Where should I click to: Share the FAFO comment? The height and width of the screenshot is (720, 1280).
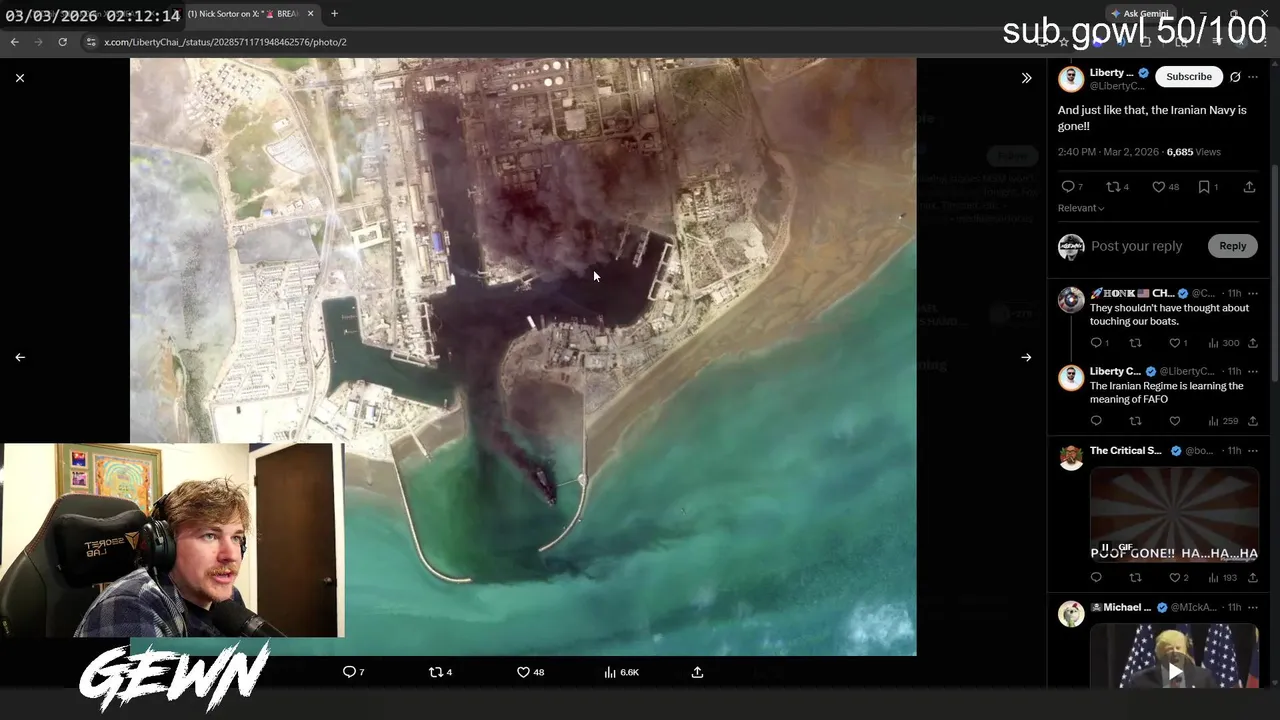coord(1252,421)
